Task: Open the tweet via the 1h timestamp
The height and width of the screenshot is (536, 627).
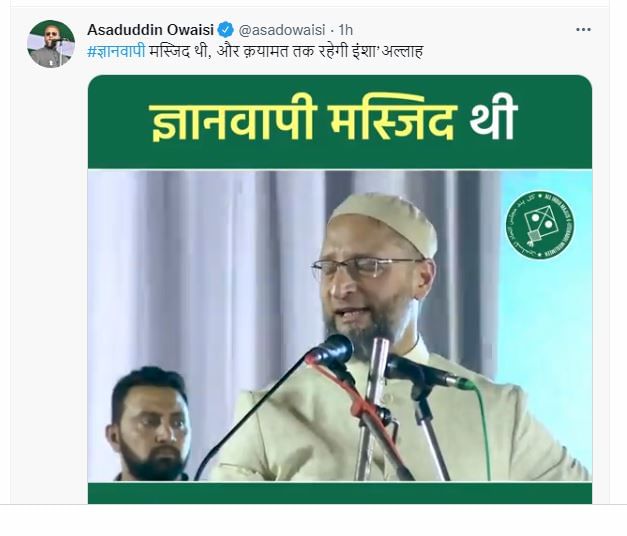Action: coord(345,30)
